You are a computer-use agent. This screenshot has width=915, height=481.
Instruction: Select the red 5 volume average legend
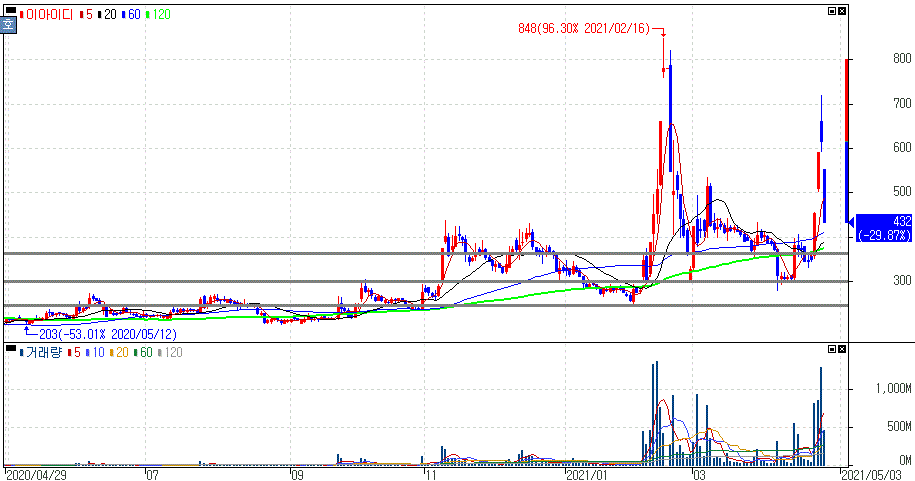pos(74,353)
